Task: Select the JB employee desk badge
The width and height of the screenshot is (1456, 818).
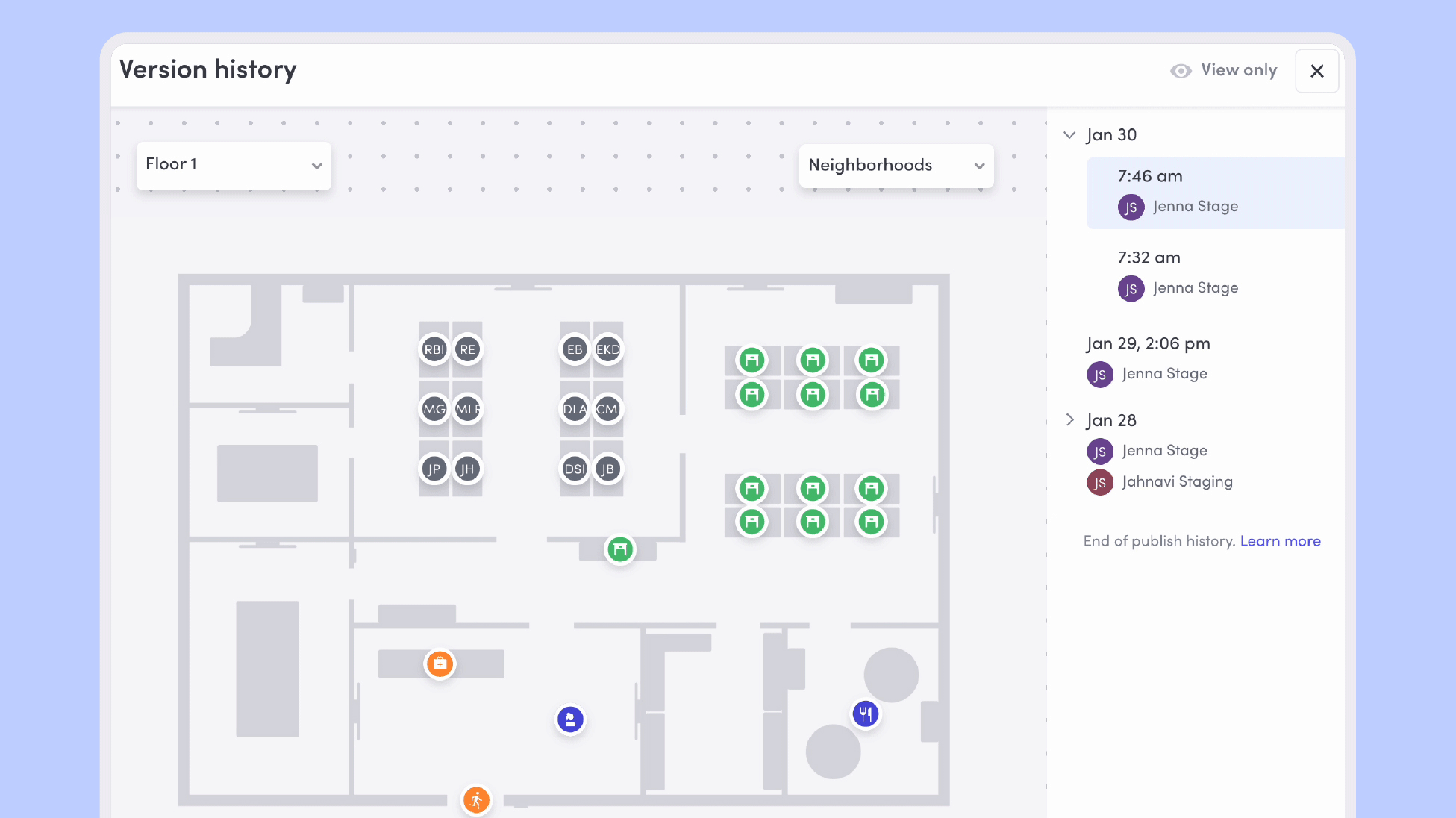Action: coord(607,469)
